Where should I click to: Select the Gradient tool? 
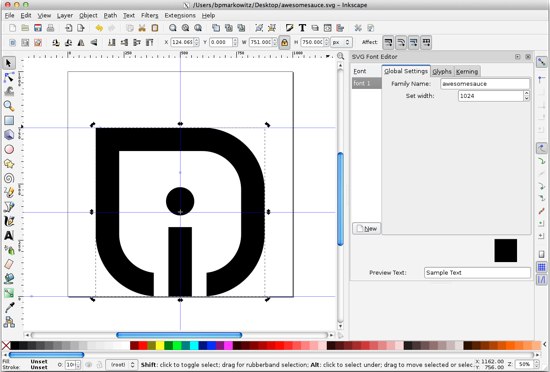pos(9,293)
